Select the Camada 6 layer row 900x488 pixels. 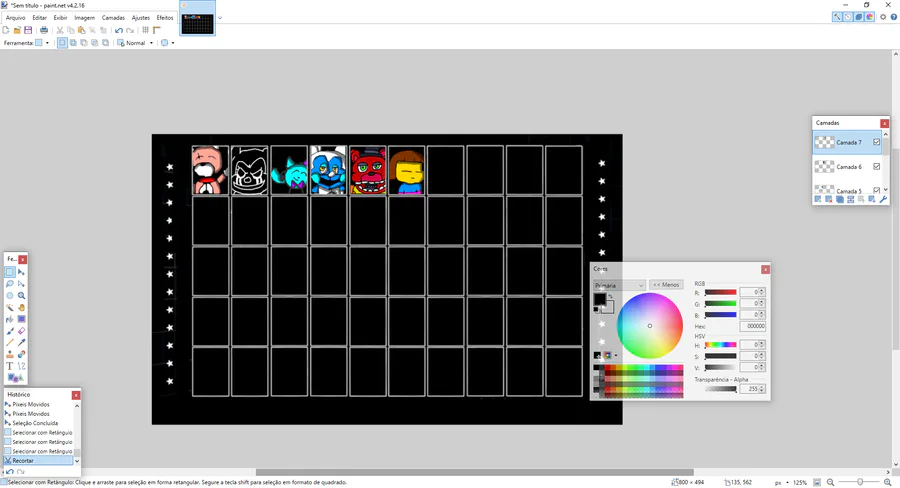pyautogui.click(x=847, y=166)
